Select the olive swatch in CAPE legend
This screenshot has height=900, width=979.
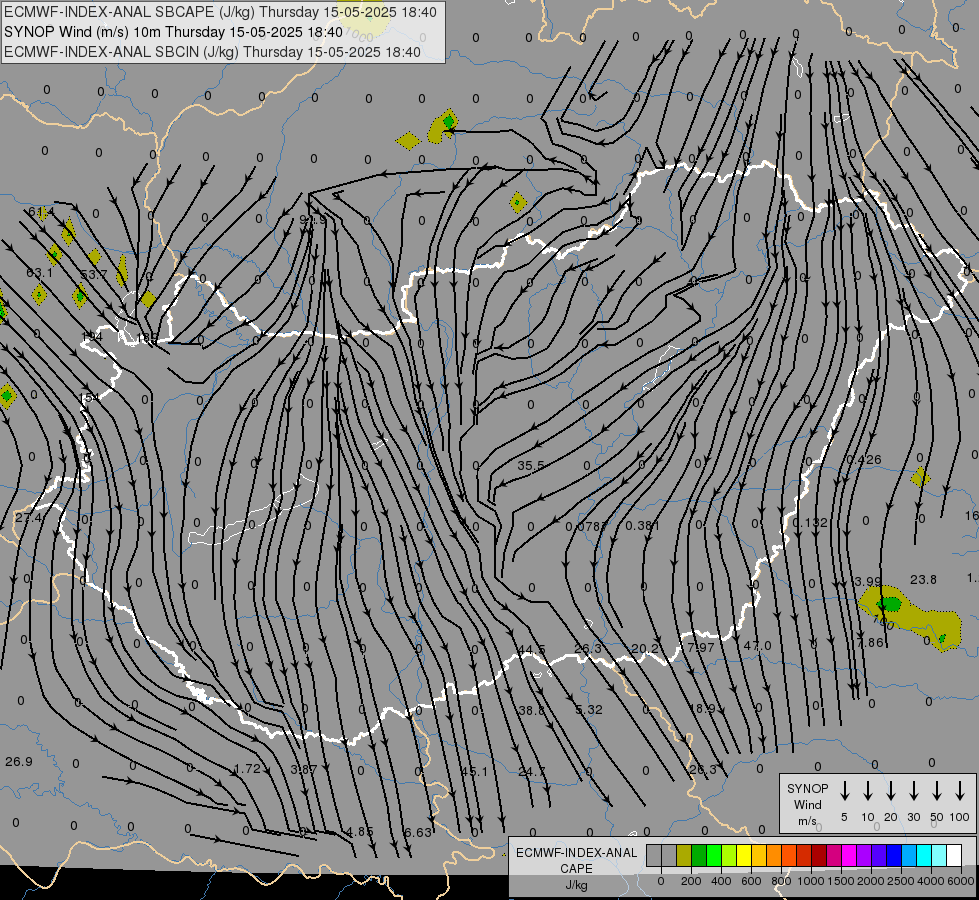684,856
